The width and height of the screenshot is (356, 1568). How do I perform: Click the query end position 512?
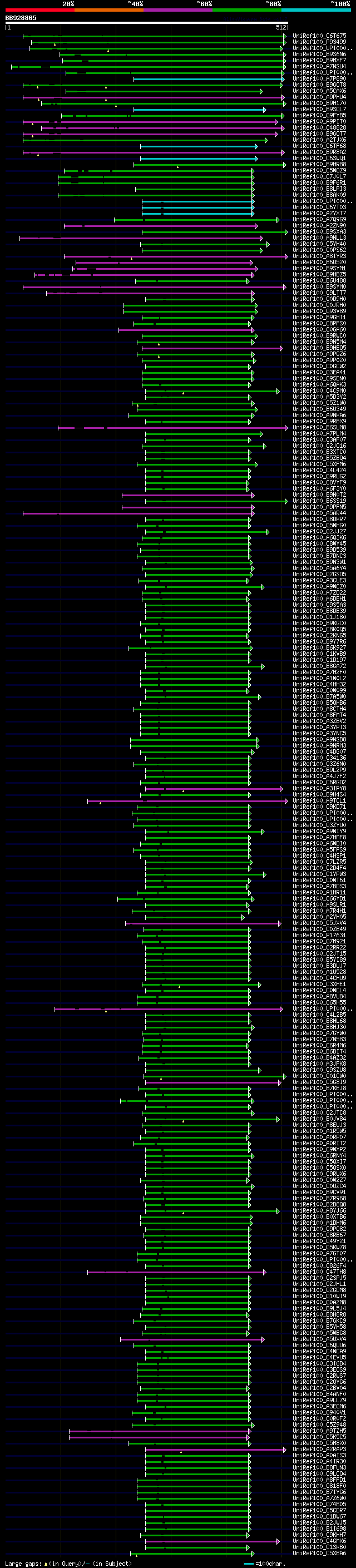[x=280, y=27]
